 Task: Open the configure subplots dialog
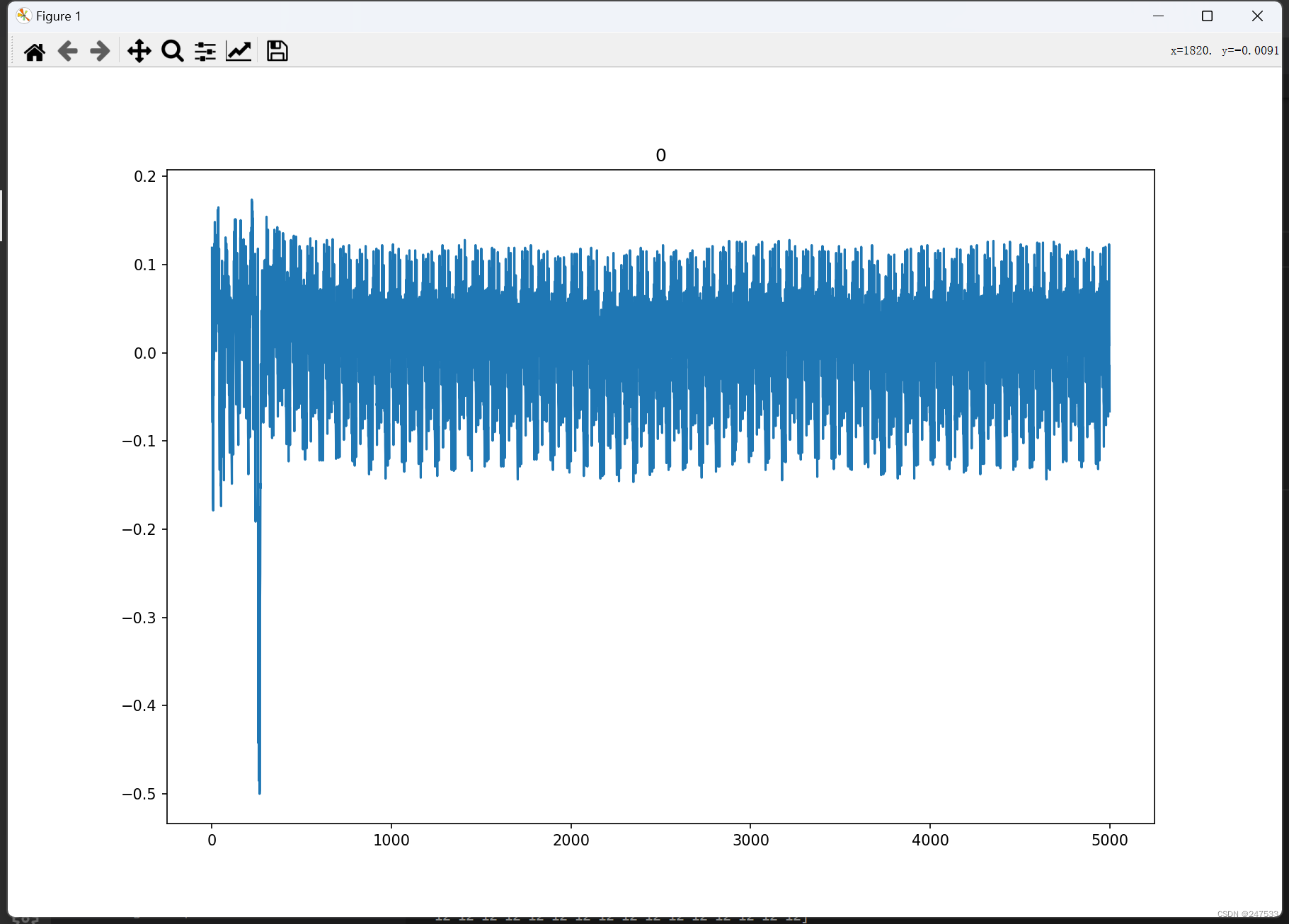(x=205, y=51)
